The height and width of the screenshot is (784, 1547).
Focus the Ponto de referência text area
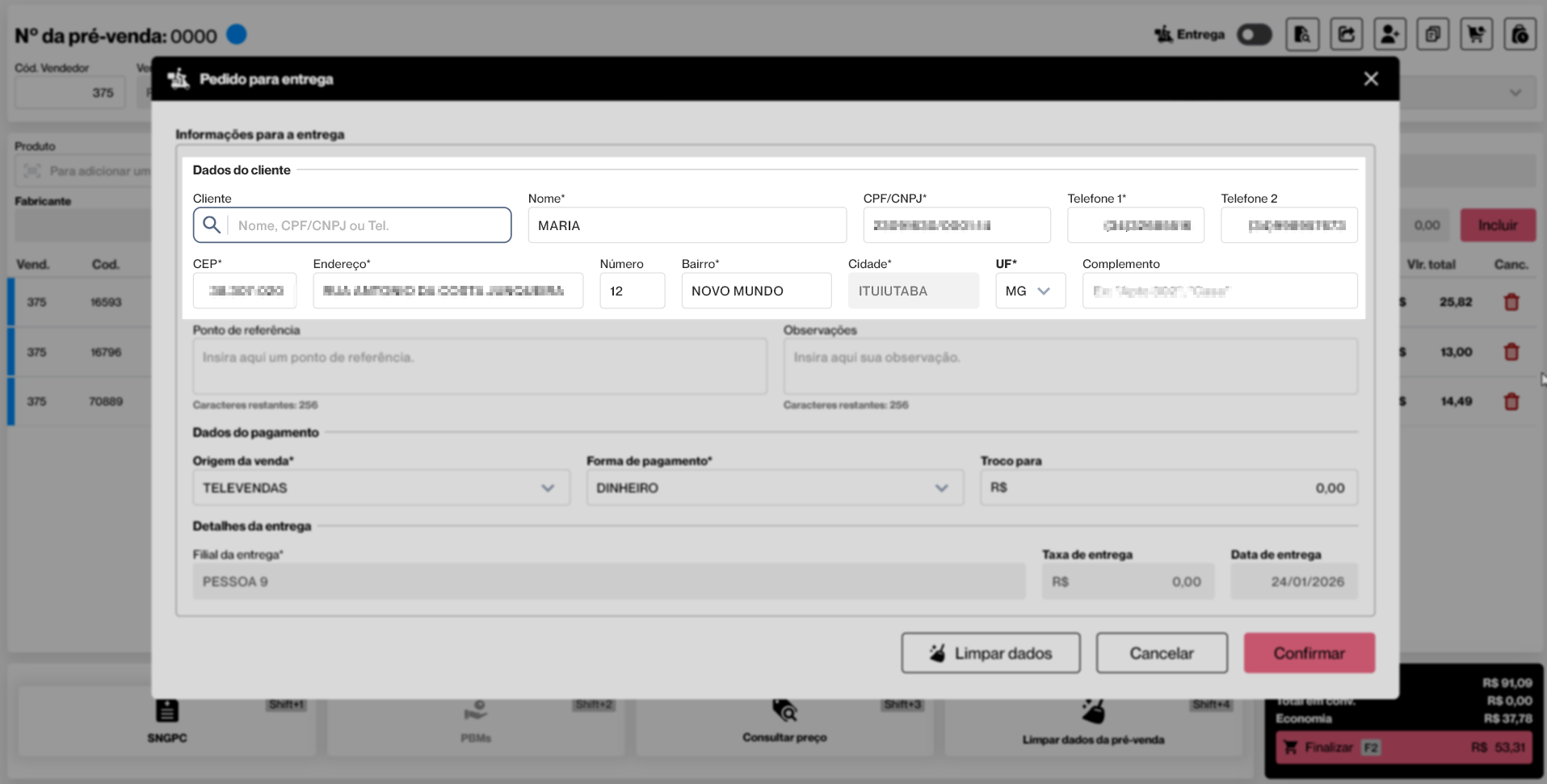[479, 367]
